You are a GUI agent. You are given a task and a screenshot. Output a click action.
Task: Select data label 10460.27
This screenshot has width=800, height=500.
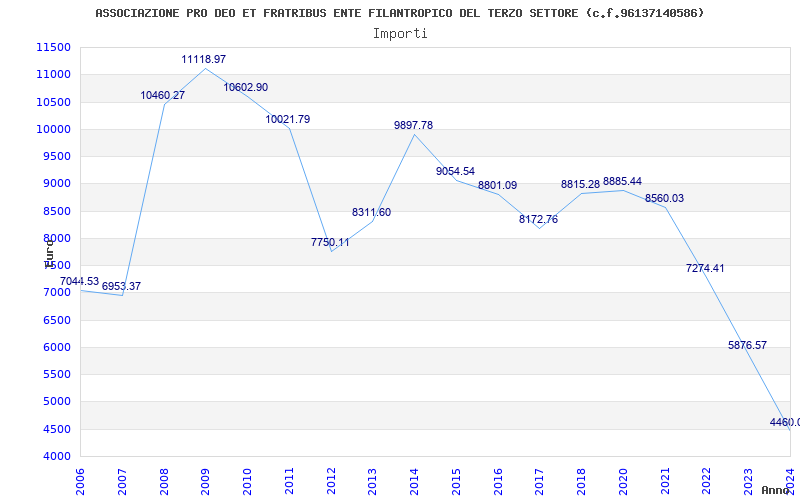tap(163, 95)
